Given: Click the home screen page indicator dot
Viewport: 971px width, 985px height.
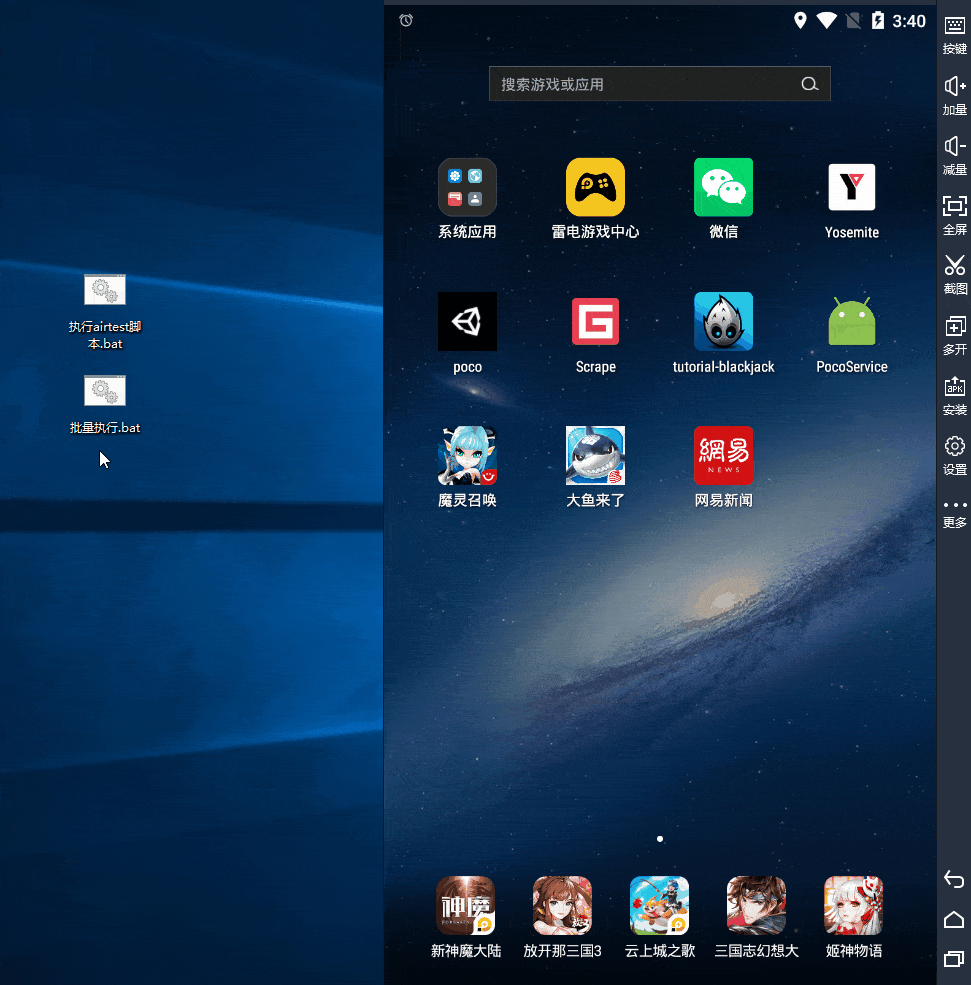Looking at the screenshot, I should tap(659, 839).
